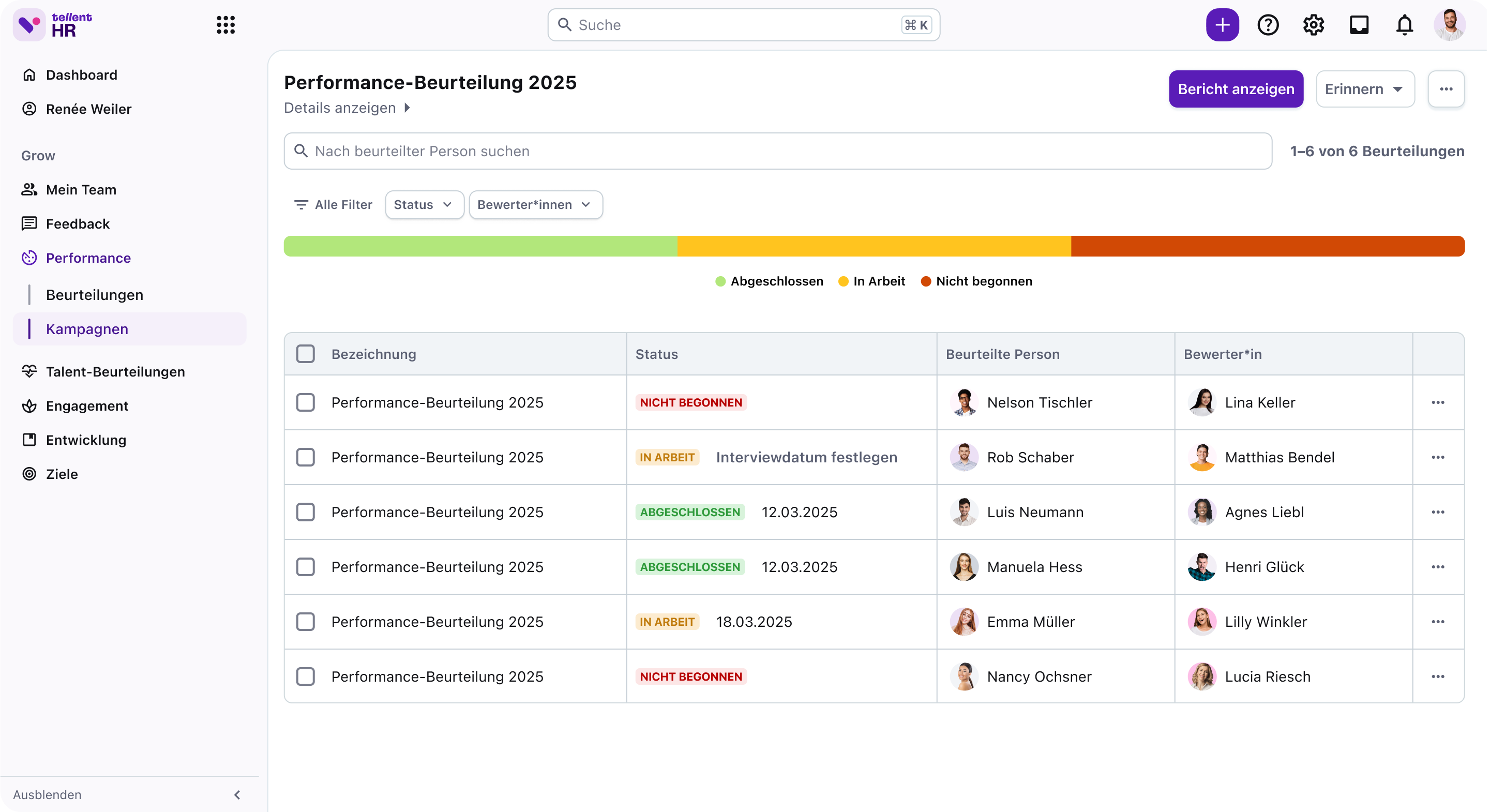Open the inbox tray icon
The width and height of the screenshot is (1490, 812).
tap(1359, 25)
